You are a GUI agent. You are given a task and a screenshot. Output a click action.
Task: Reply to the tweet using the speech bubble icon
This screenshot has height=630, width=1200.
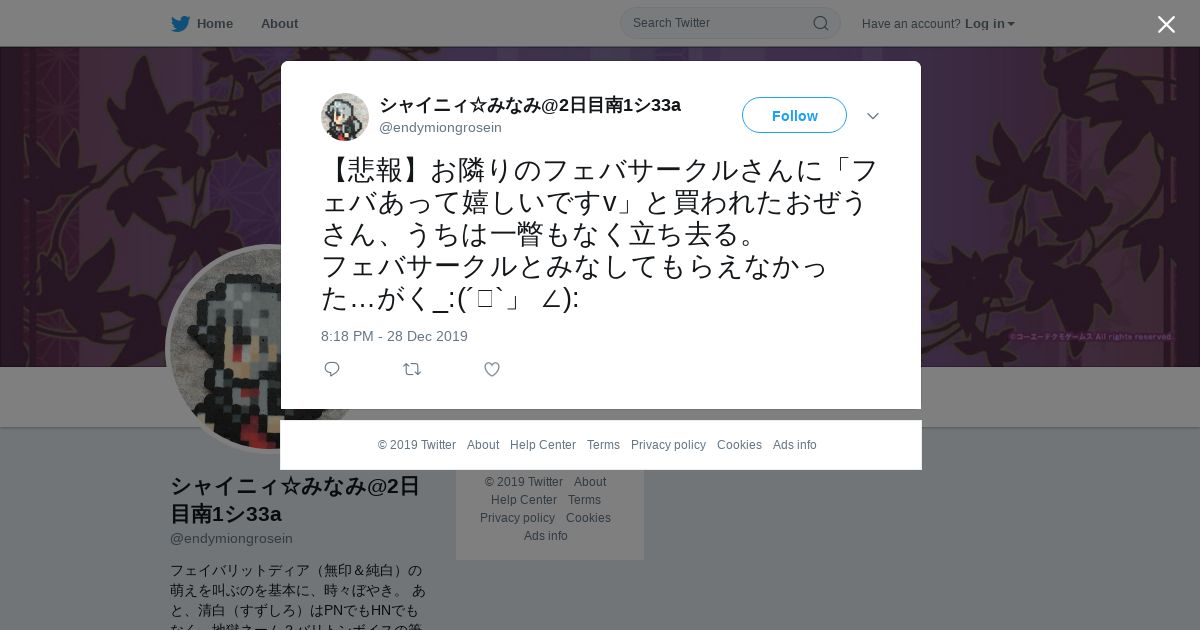[332, 369]
